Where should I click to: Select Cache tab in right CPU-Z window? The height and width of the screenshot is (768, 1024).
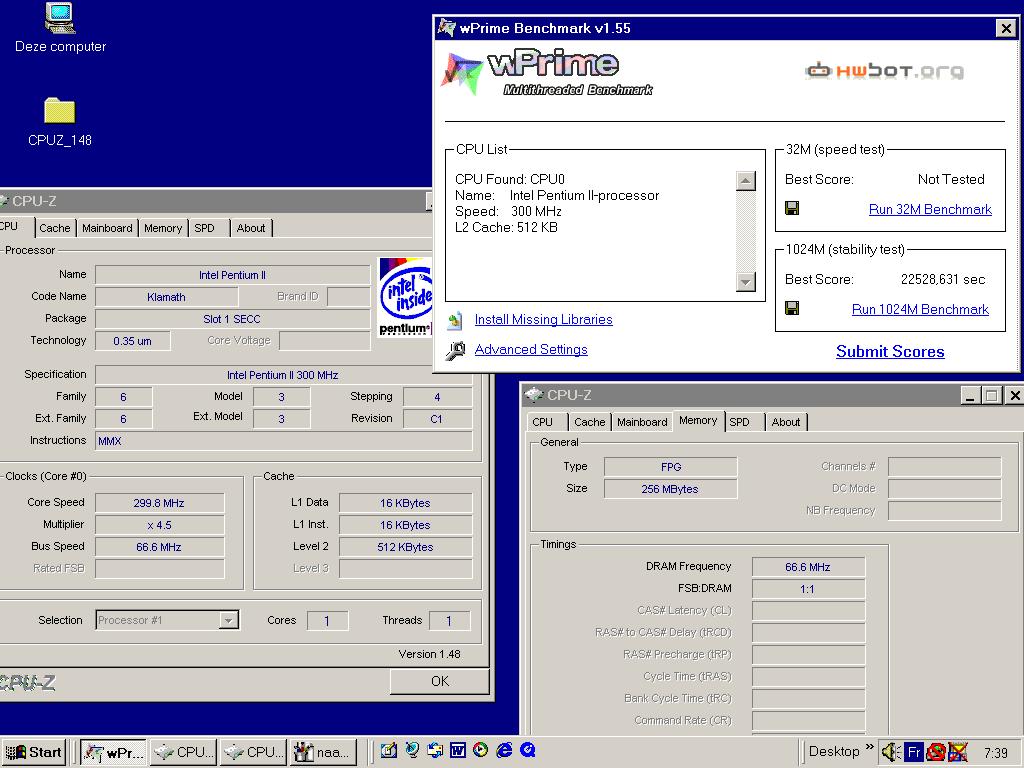tap(589, 422)
